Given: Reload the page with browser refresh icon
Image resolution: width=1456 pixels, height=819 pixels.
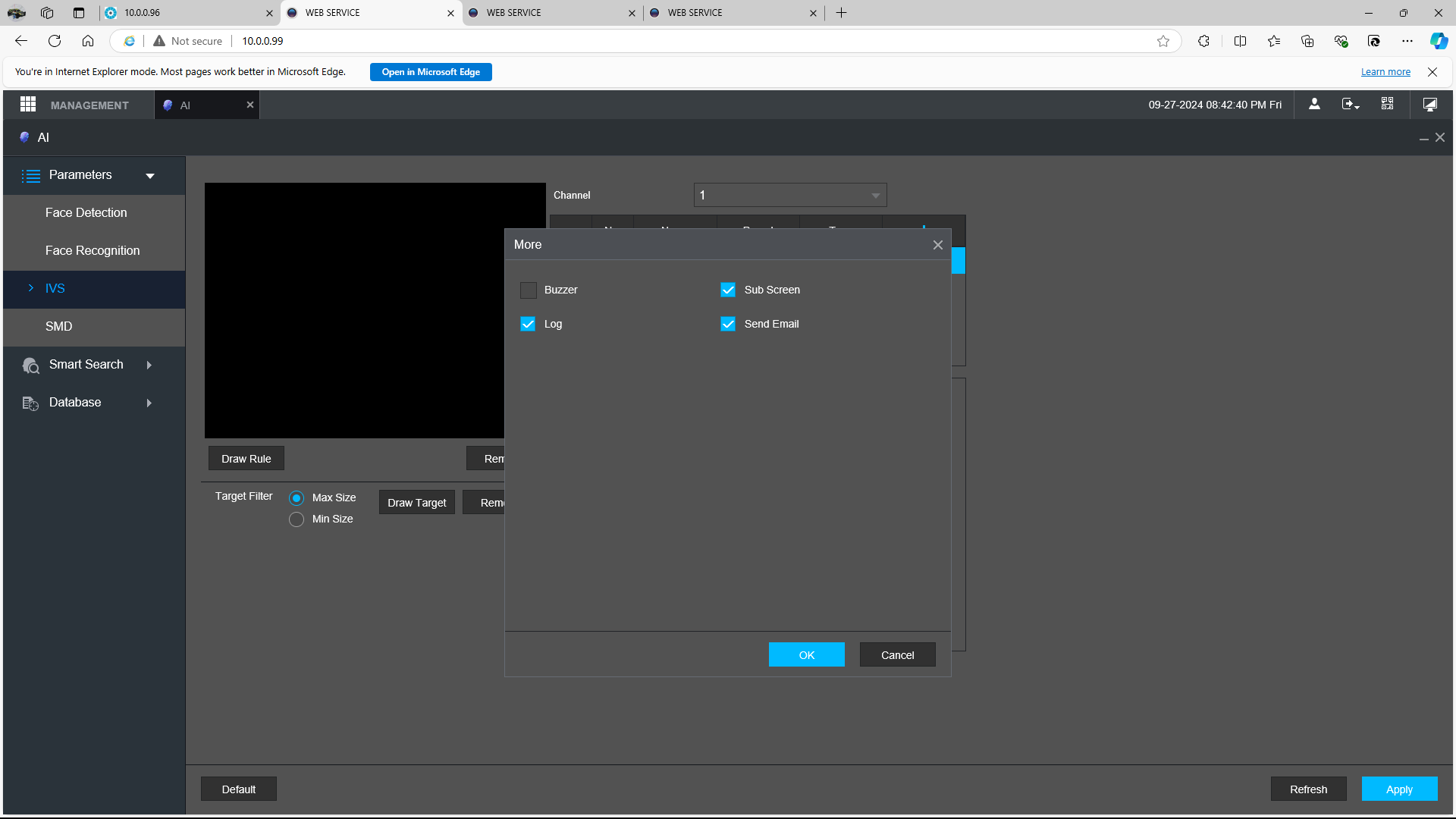Looking at the screenshot, I should [x=55, y=41].
